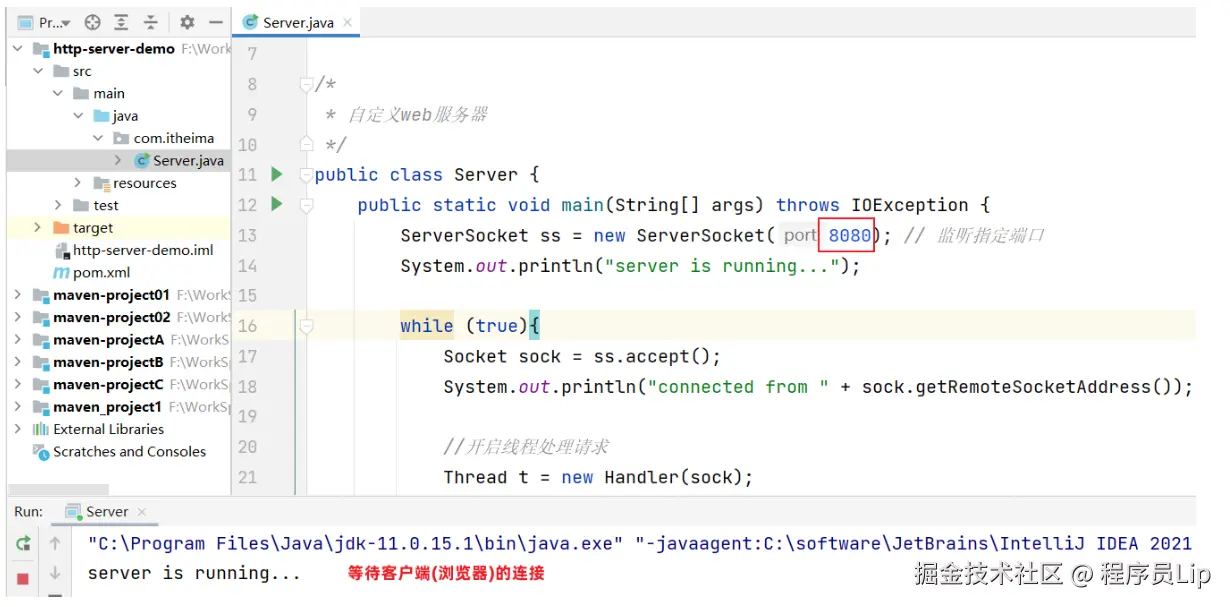The image size is (1230, 607).
Task: Click the Down the stack trace arrow
Action: 55,573
